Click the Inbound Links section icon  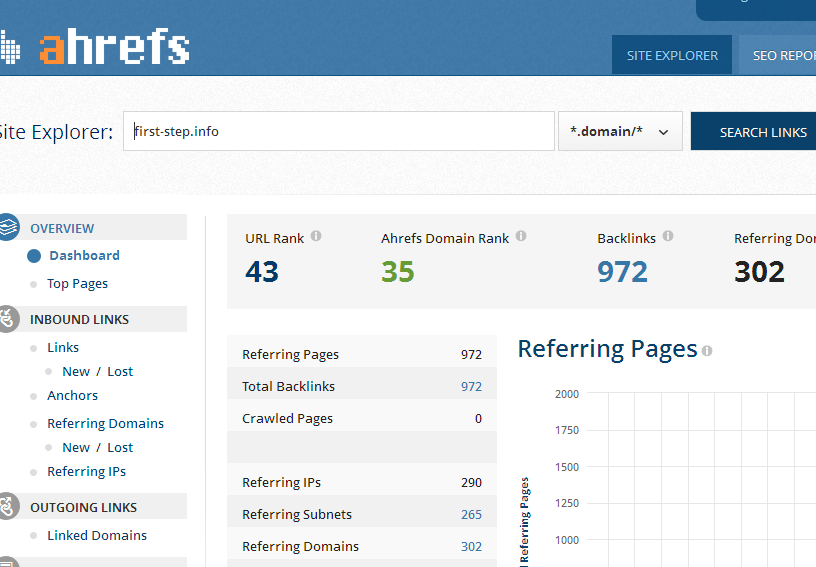[7, 319]
